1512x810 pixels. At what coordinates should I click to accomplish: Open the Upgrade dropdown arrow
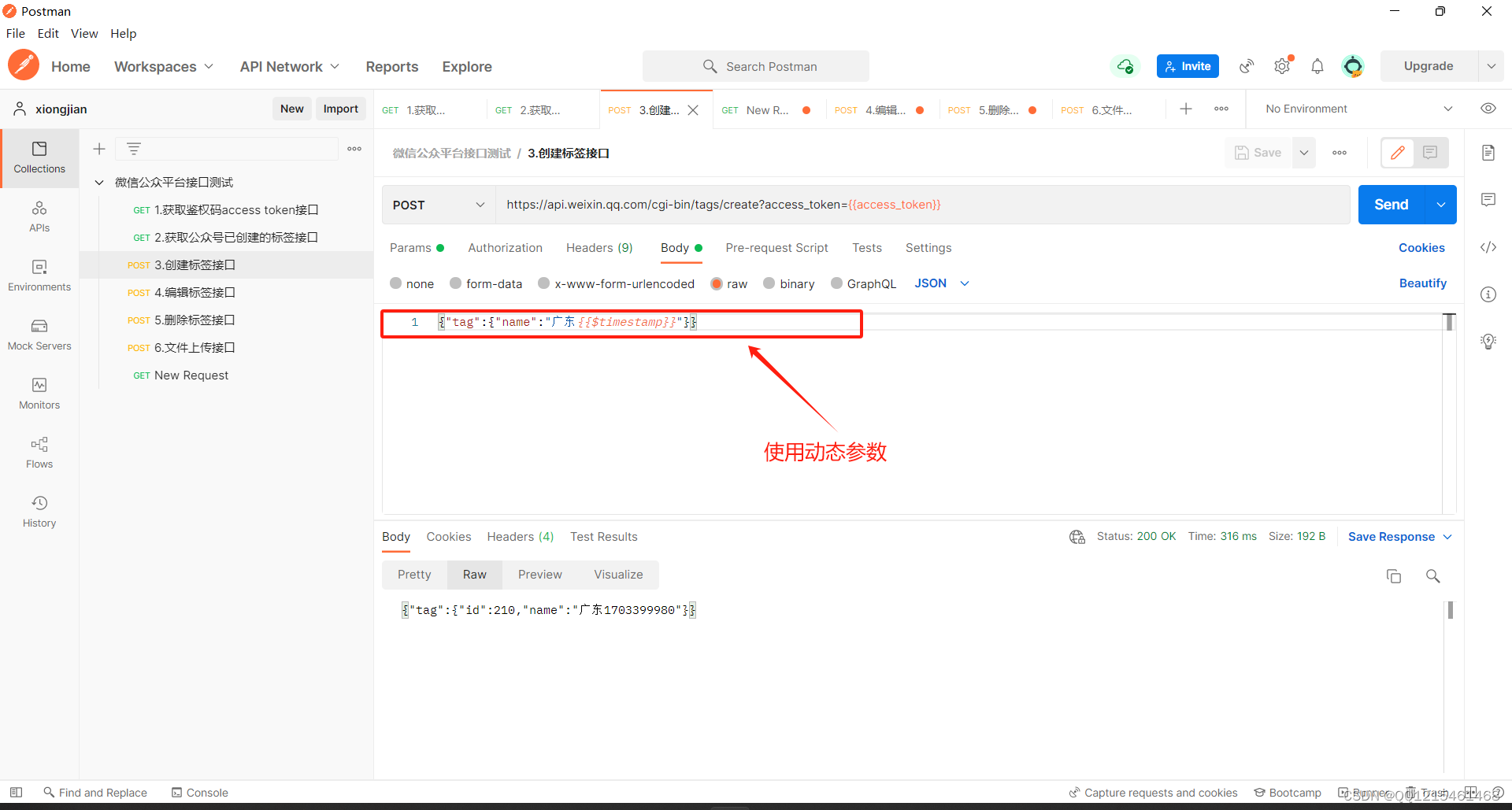1492,66
